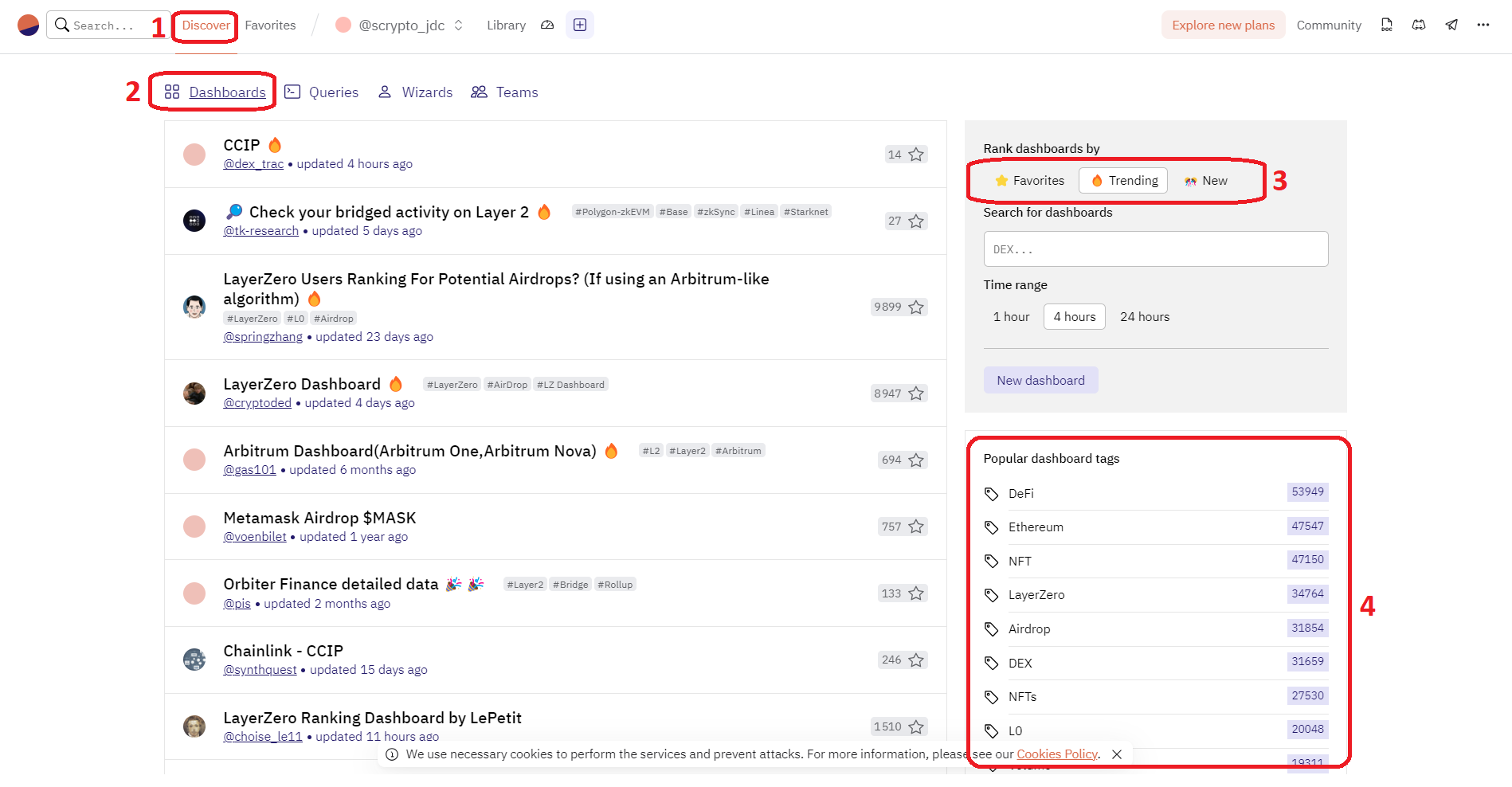Expand the @scrypto_jdc account dropdown
Image resolution: width=1512 pixels, height=787 pixels.
(x=458, y=25)
